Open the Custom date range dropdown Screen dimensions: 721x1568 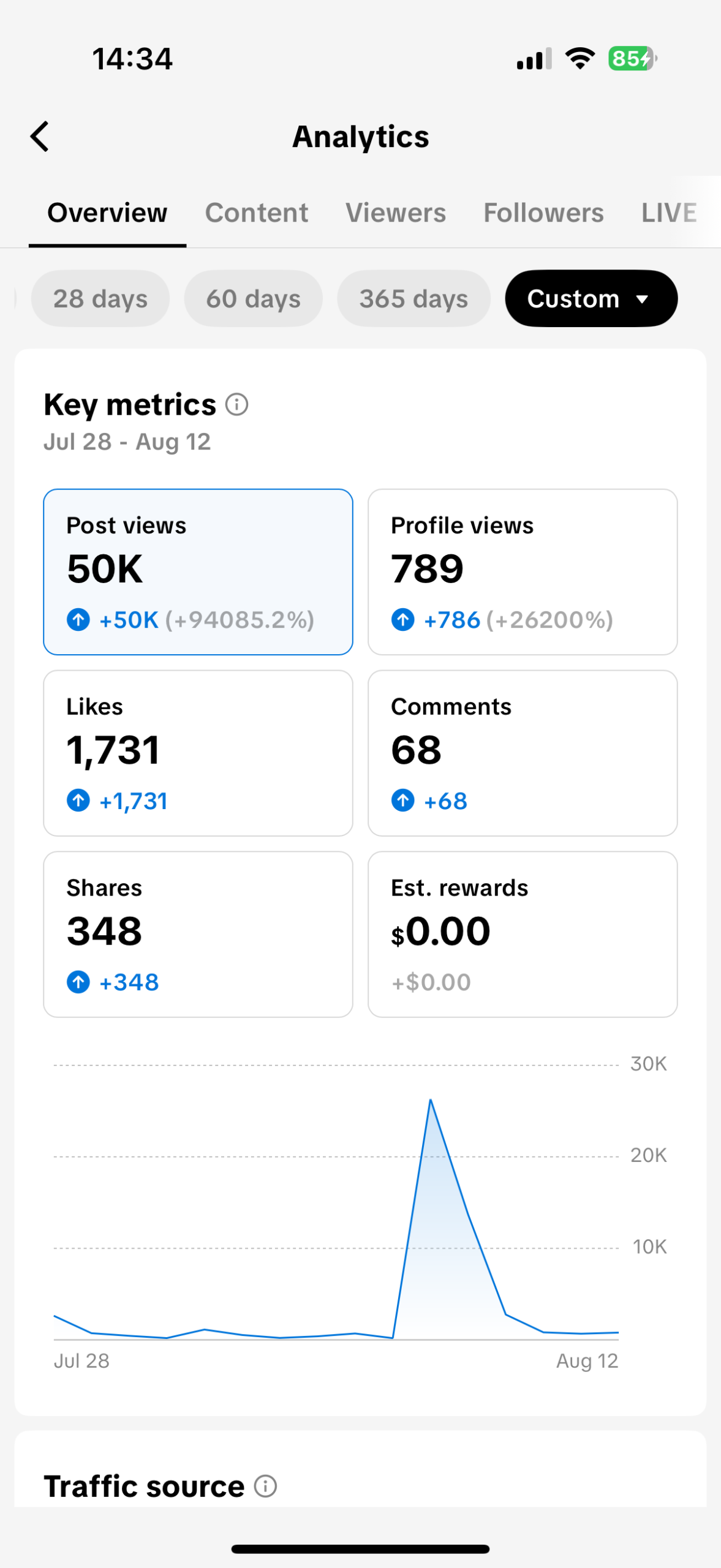[x=591, y=298]
